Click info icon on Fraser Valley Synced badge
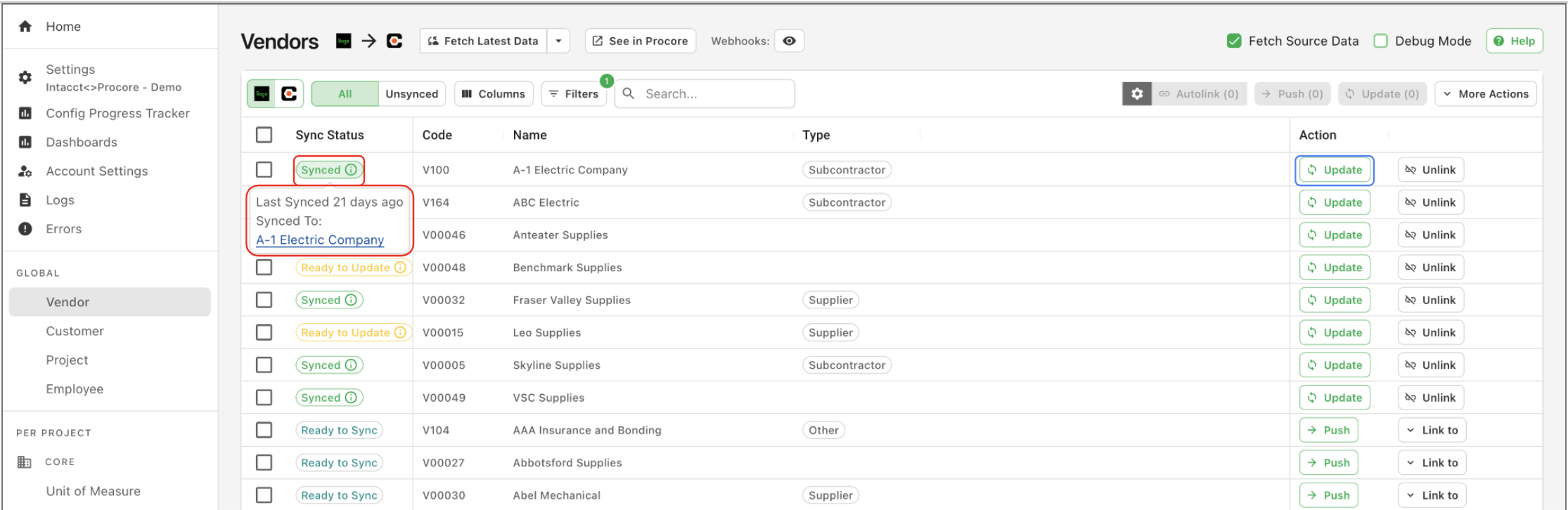This screenshot has height=510, width=1568. pos(350,300)
